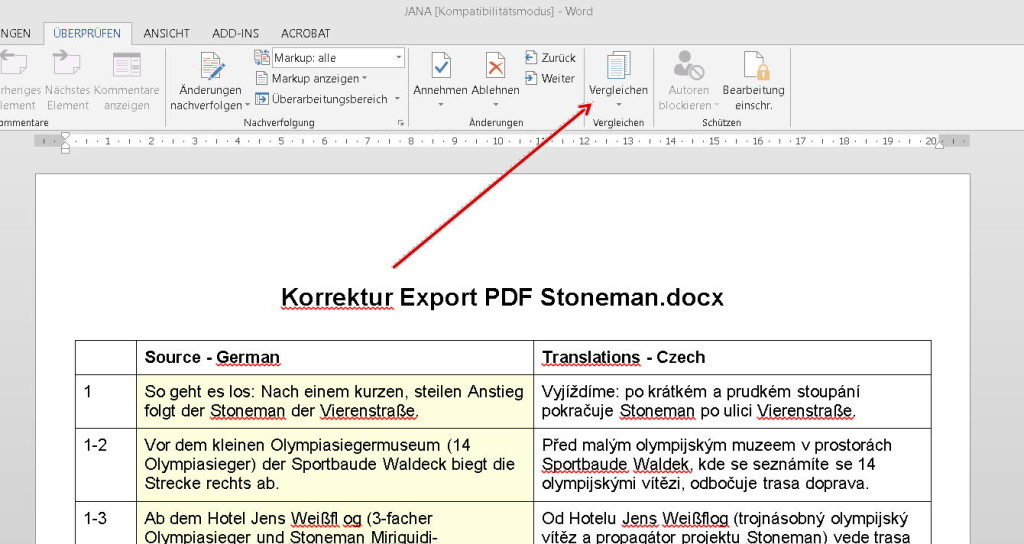Open the ÜBERPRÜFEN ribbon tab

(x=87, y=33)
